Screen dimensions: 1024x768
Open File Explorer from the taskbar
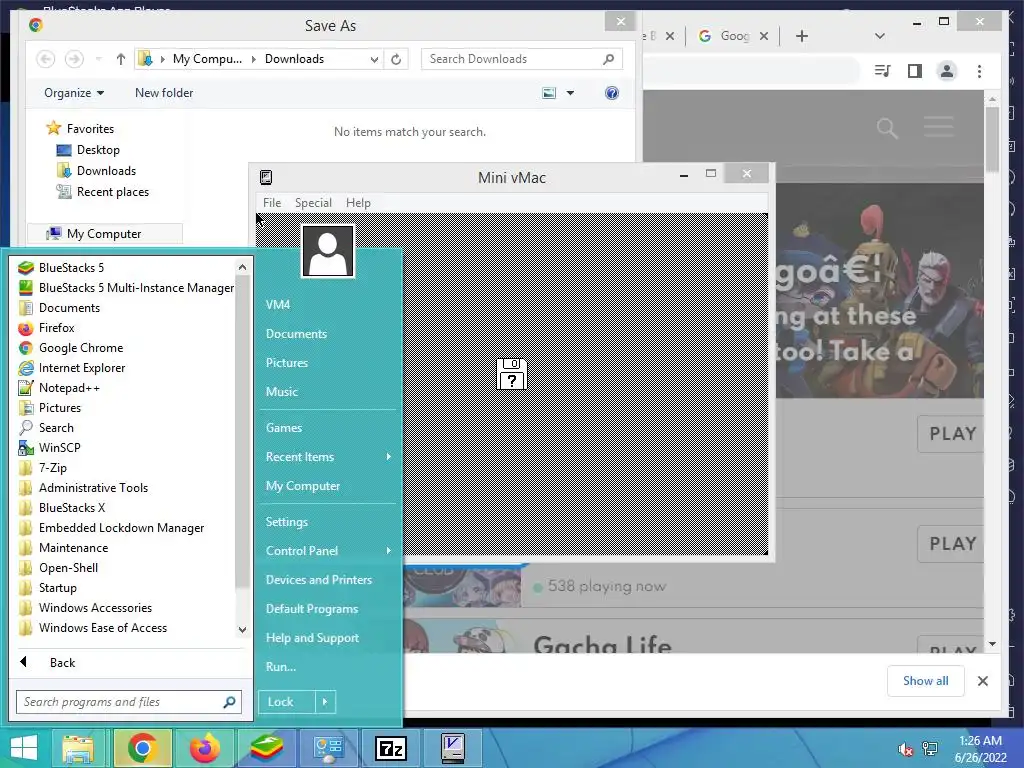[78, 748]
